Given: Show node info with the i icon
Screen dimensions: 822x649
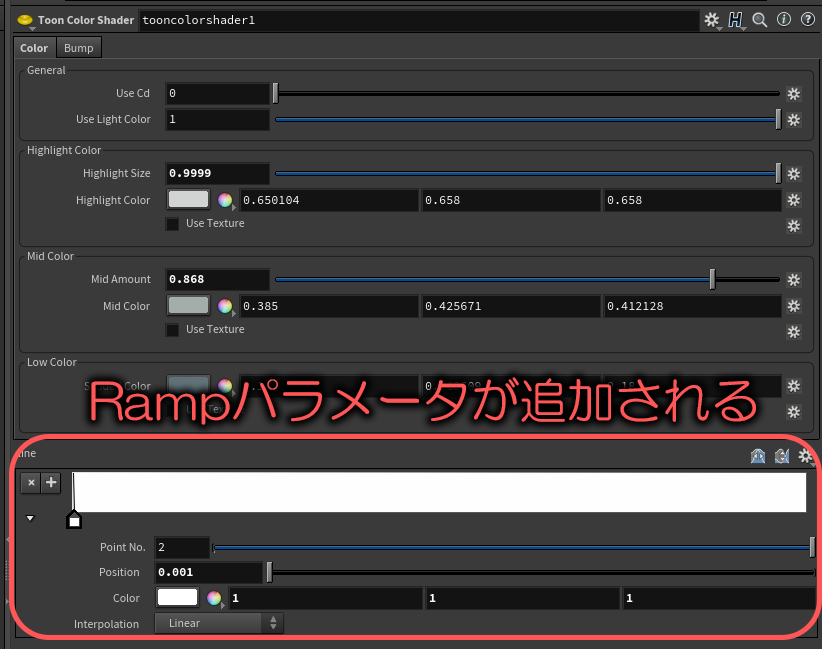Looking at the screenshot, I should (x=784, y=19).
